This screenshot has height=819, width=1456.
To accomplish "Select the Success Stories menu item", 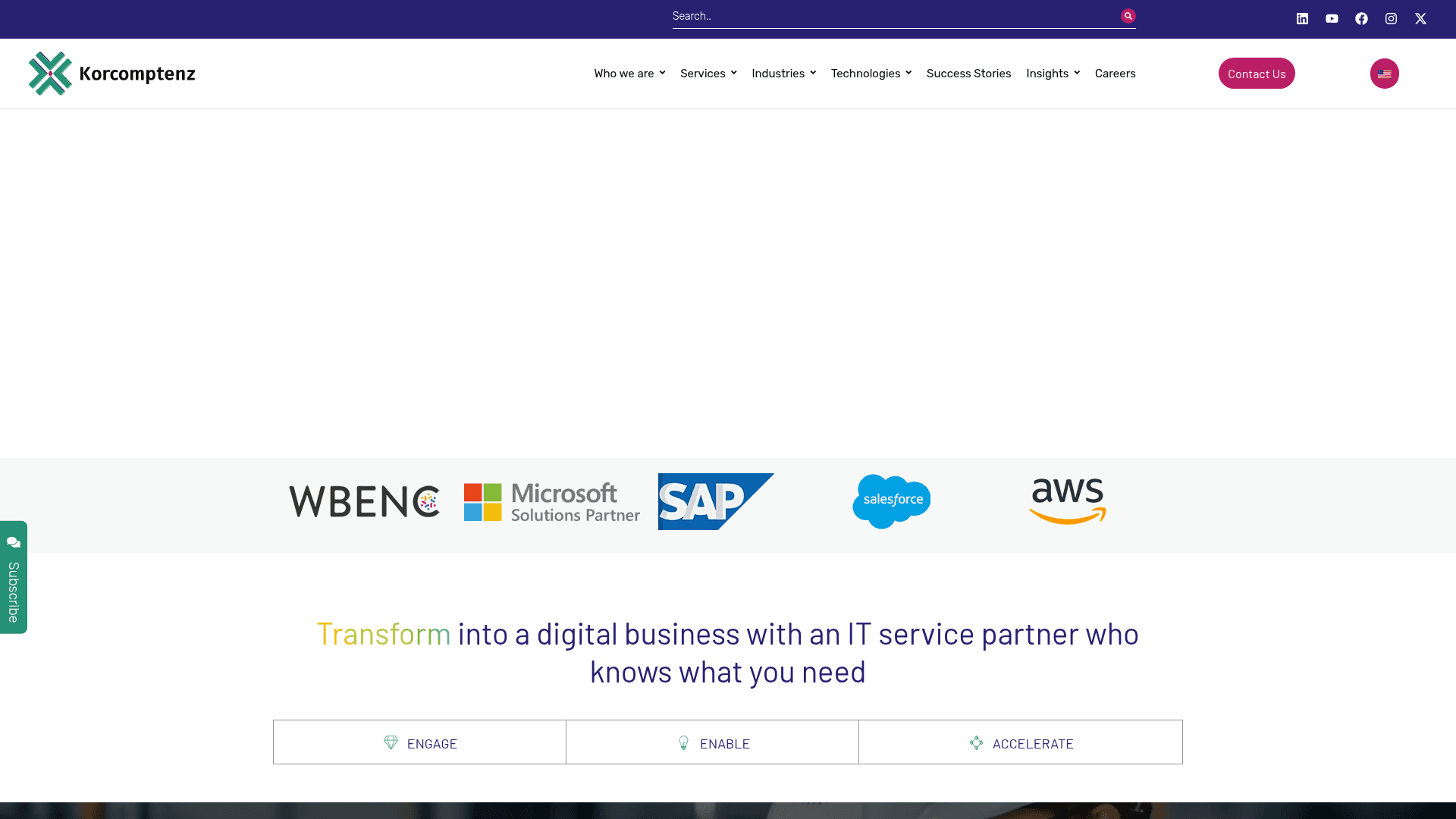I will 968,73.
